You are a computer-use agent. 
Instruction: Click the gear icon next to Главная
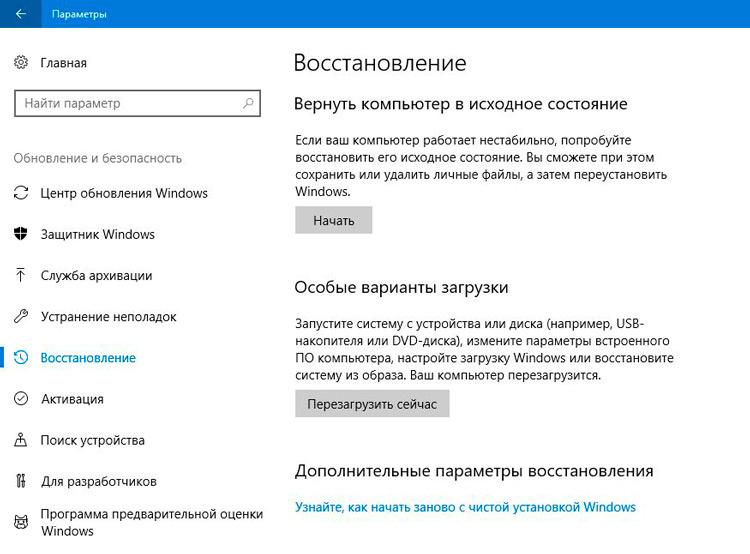click(21, 62)
